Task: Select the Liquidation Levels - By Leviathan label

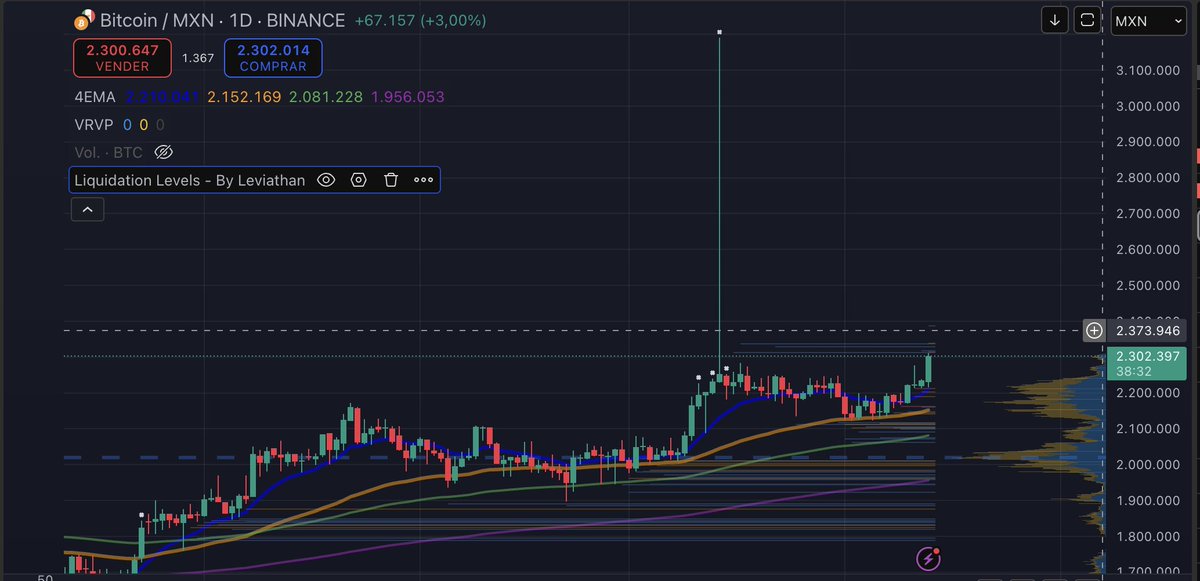Action: pyautogui.click(x=191, y=180)
